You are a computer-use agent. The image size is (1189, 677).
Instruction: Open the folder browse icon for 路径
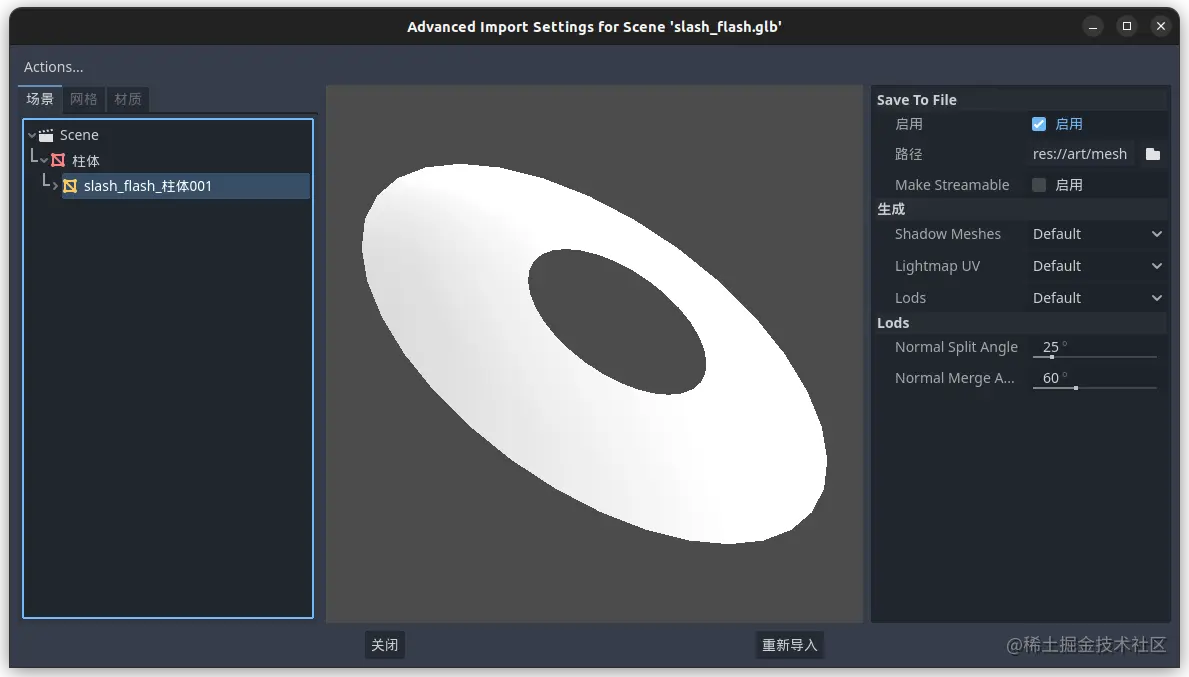(1153, 154)
